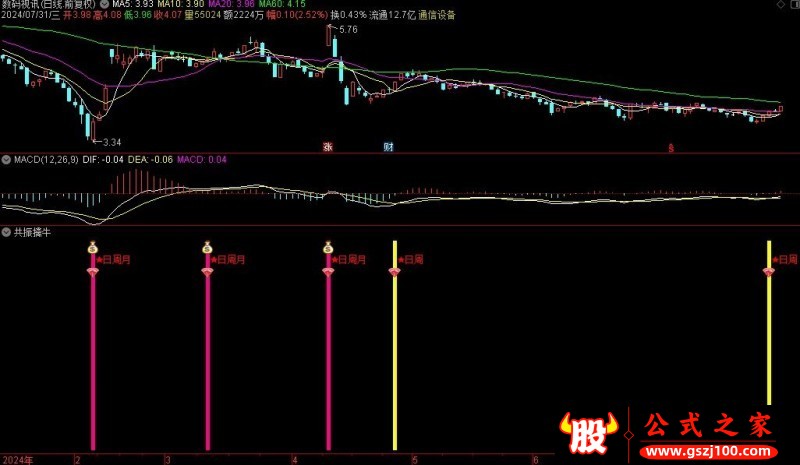This screenshot has height=465, width=800.
Task: Click the 共振擒牛 indicator name
Action: (x=32, y=233)
